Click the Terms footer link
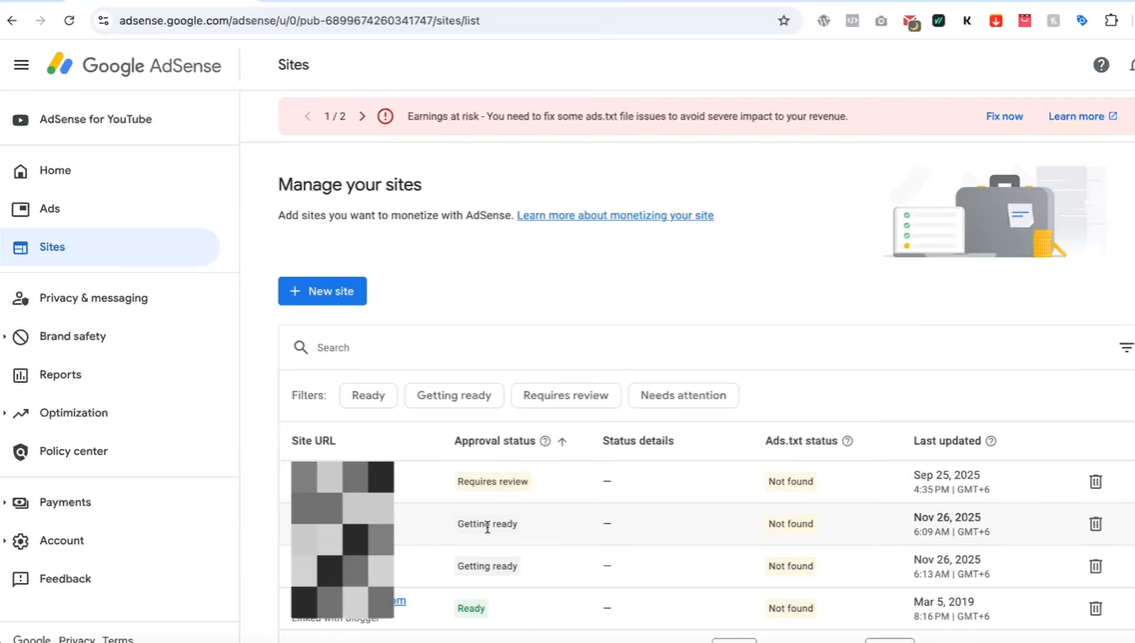The height and width of the screenshot is (643, 1135). 118,639
